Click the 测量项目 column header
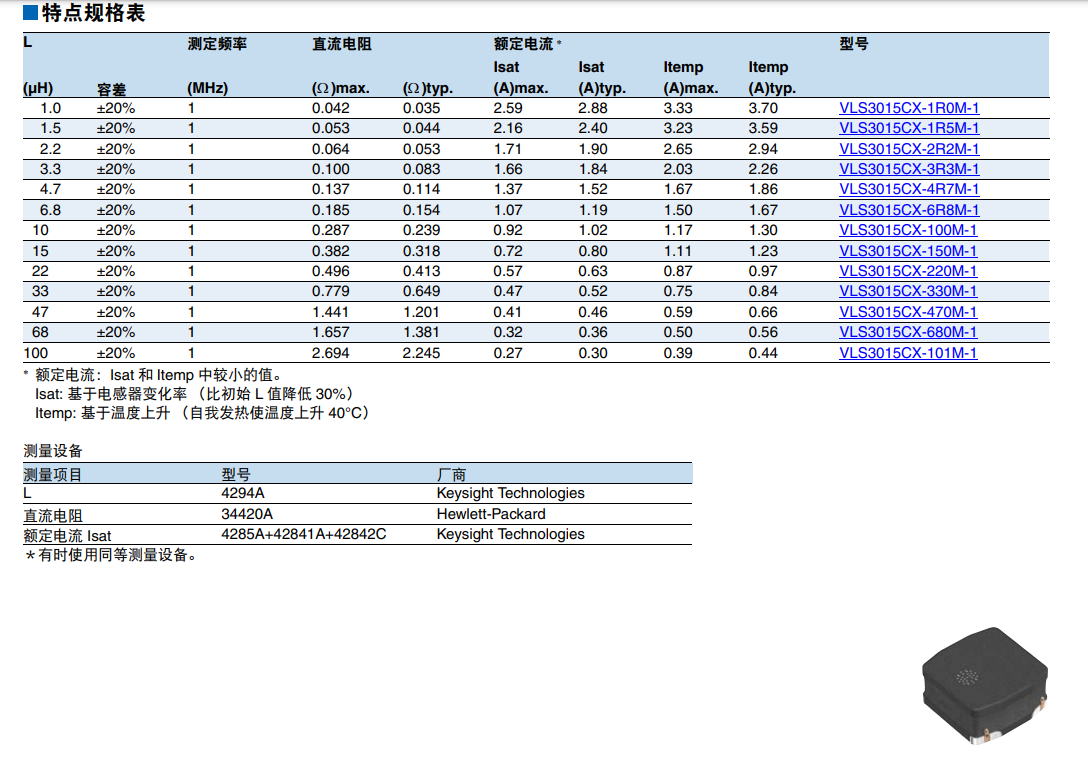Image resolution: width=1088 pixels, height=760 pixels. (53, 475)
